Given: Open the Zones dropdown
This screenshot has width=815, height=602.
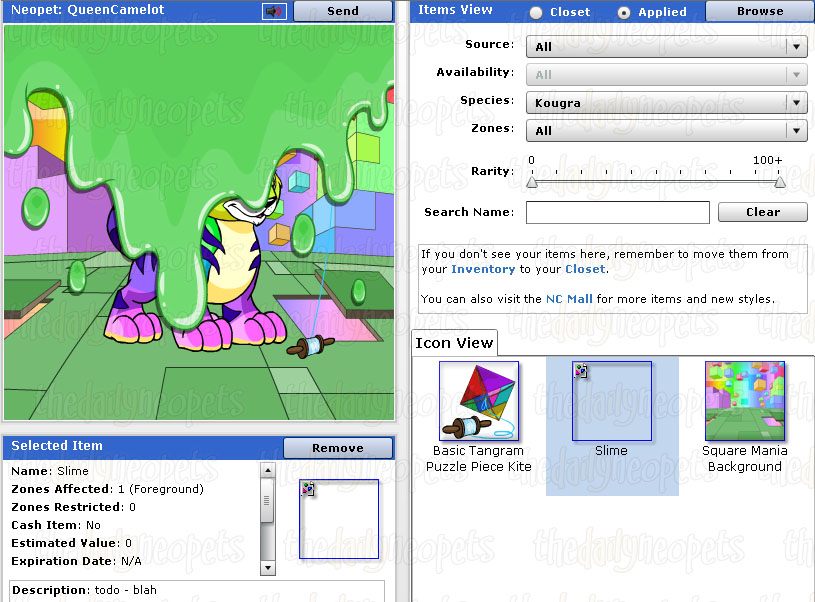Looking at the screenshot, I should click(666, 131).
